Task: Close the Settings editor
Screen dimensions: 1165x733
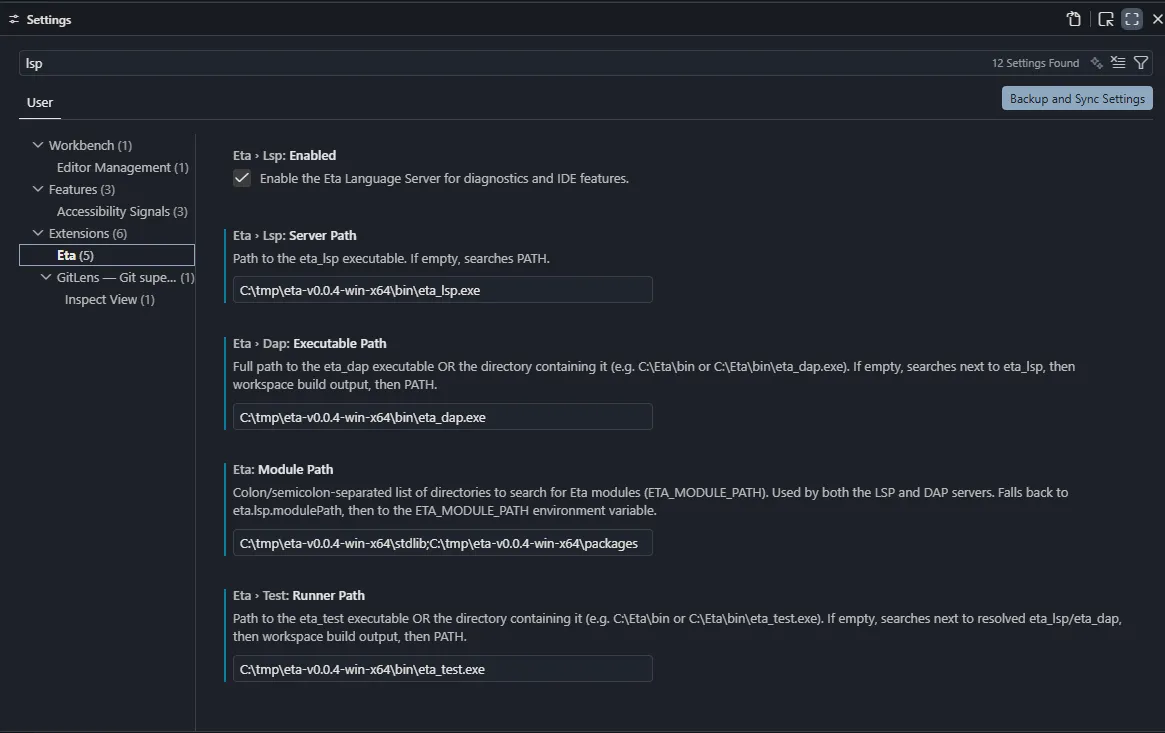Action: click(x=1157, y=19)
